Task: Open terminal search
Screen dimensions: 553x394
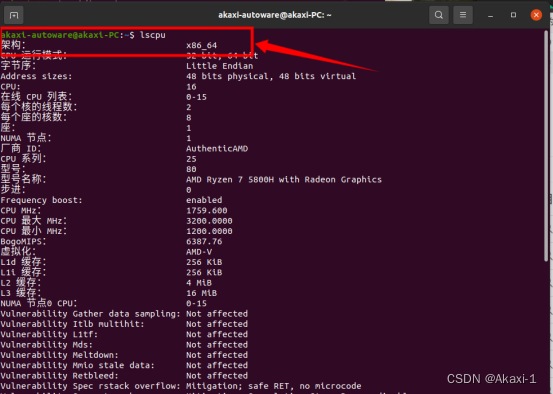Action: pos(439,15)
